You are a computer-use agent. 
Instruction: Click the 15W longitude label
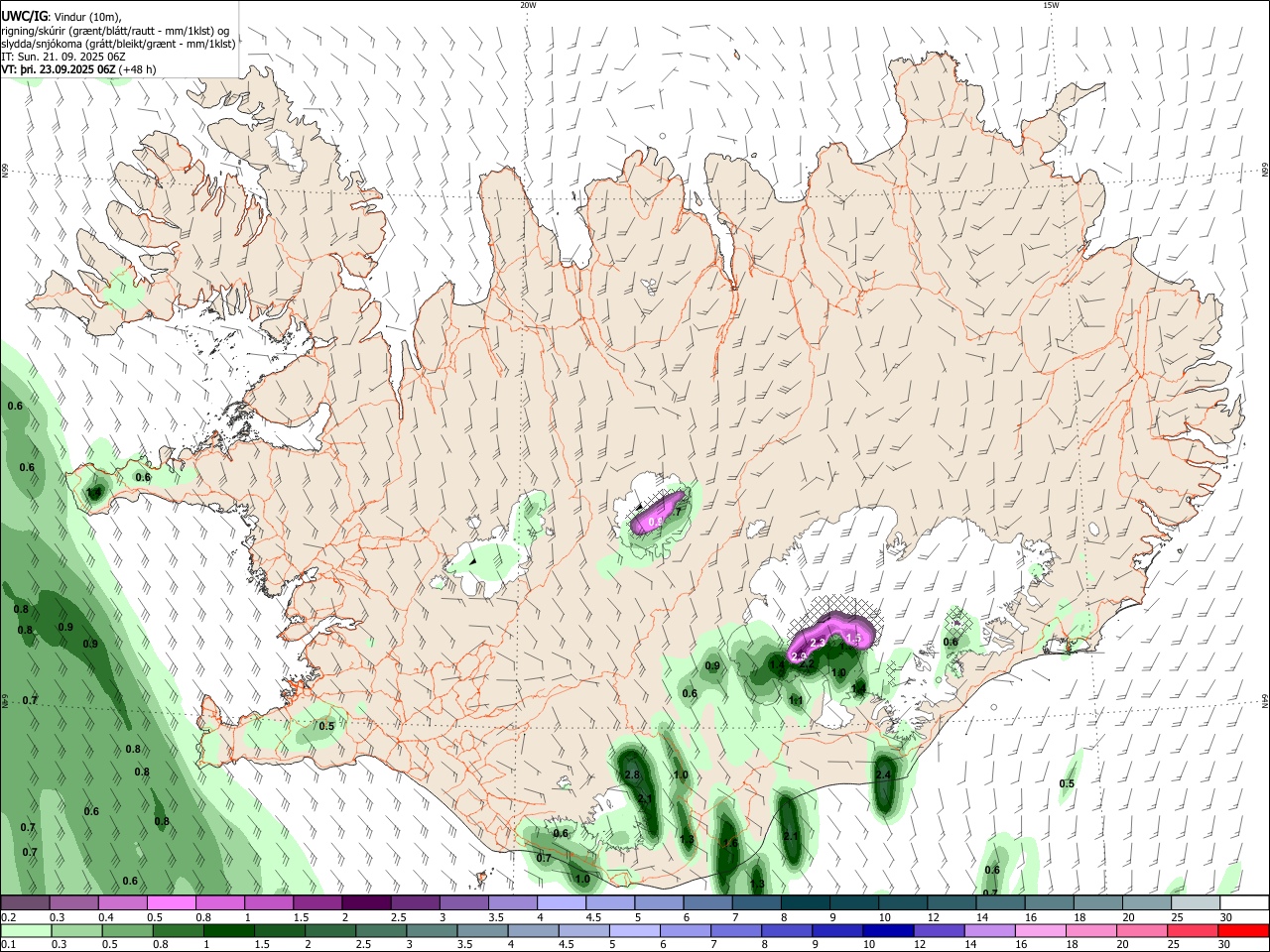[1051, 5]
